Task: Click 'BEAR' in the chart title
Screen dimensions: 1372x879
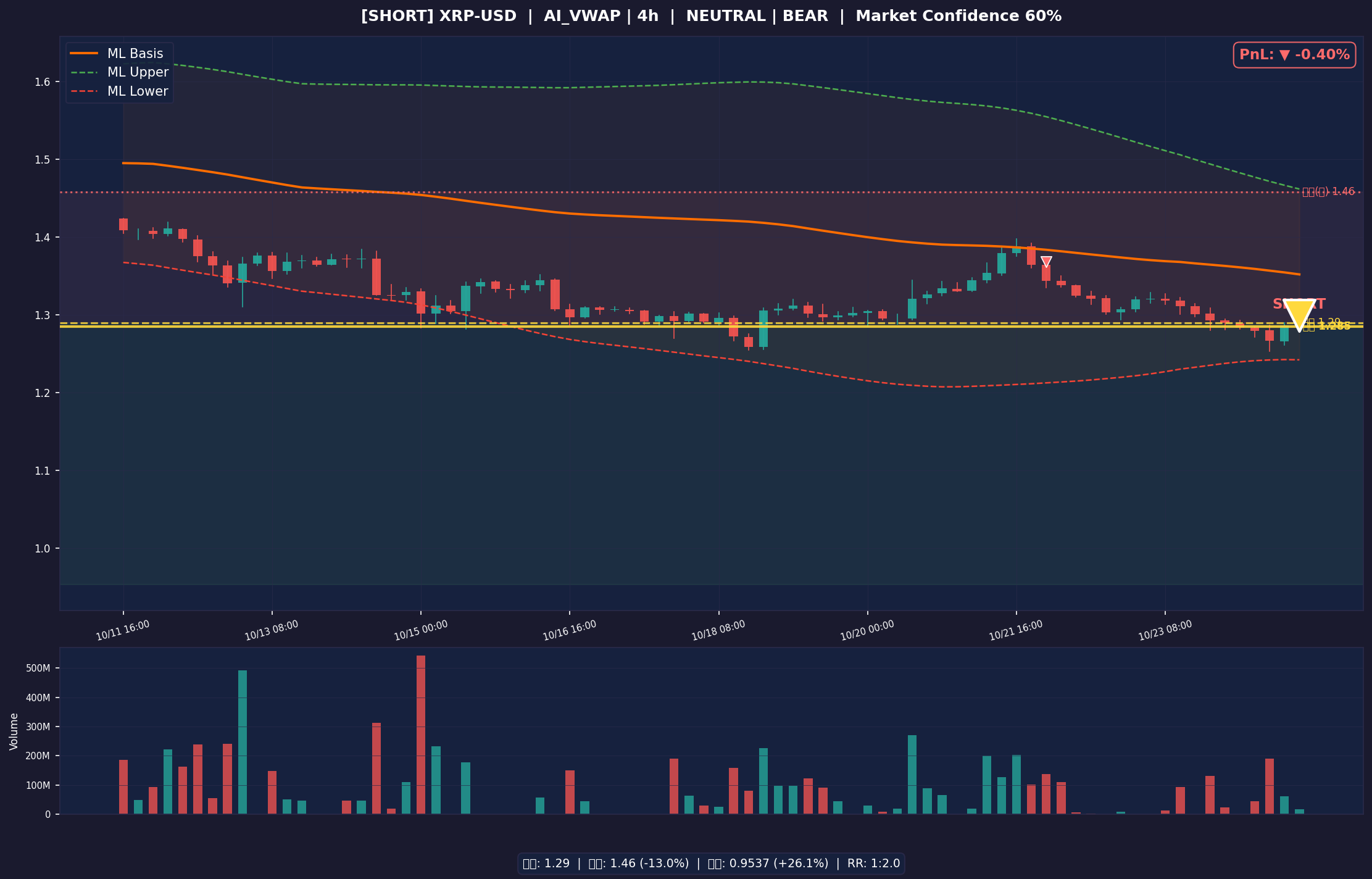Action: coord(805,17)
